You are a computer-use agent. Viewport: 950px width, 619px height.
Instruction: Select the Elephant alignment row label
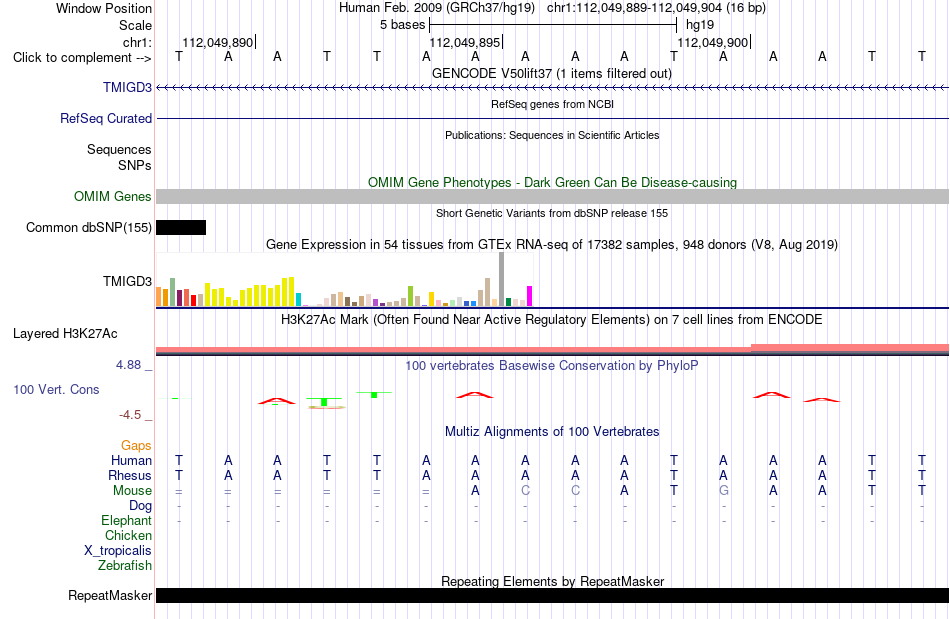(x=126, y=520)
